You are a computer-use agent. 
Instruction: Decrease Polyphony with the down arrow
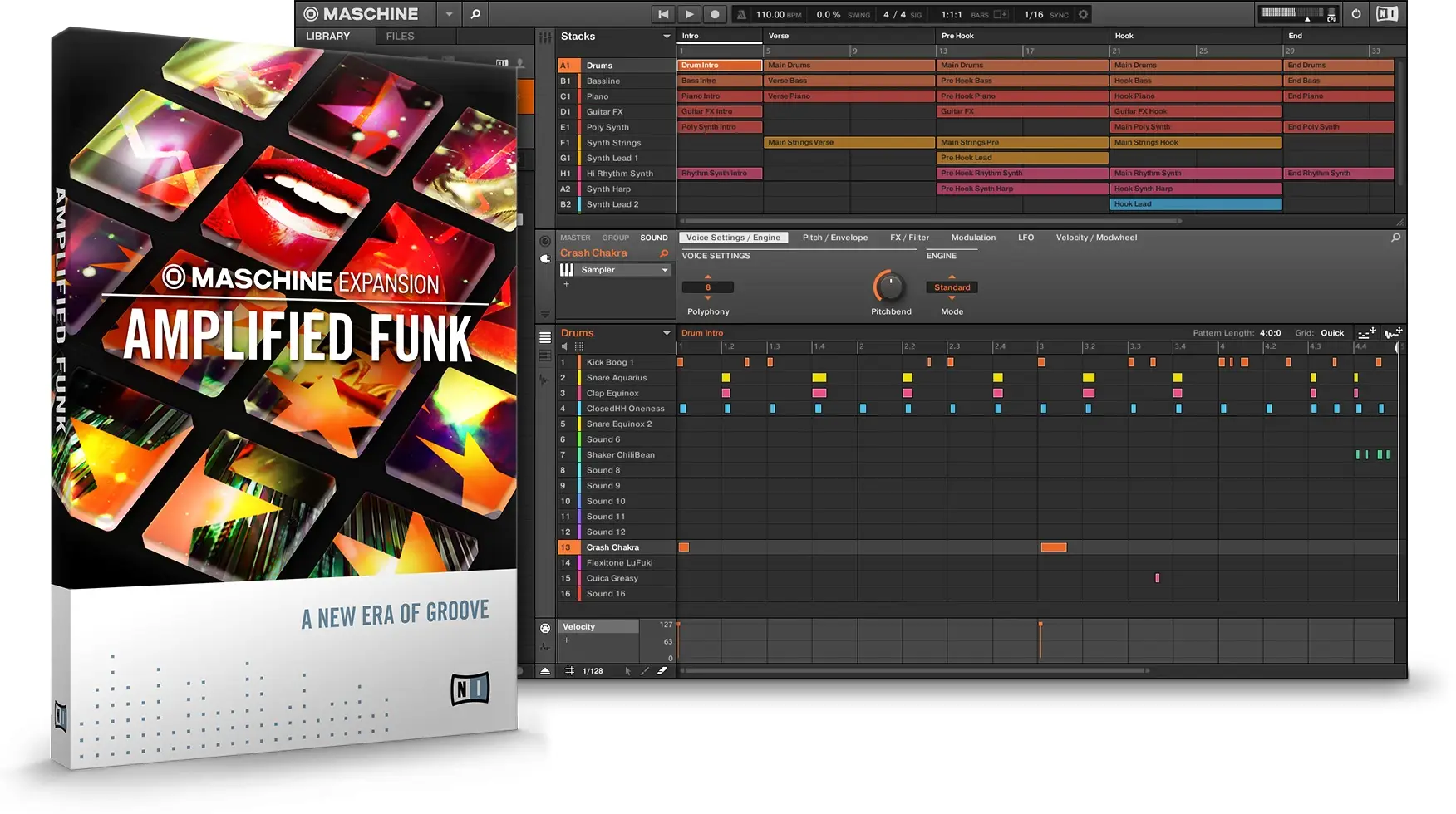click(x=708, y=297)
